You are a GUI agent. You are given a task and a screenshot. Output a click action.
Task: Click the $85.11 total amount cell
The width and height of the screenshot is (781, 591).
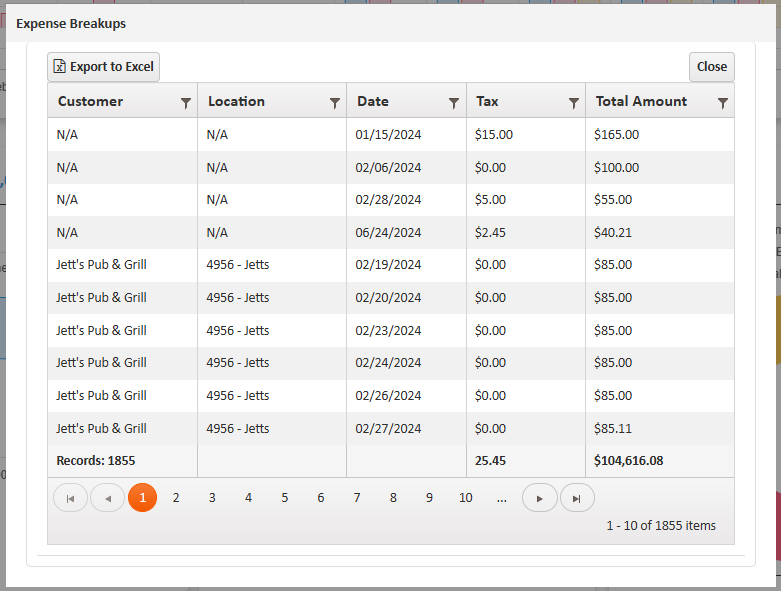point(613,428)
